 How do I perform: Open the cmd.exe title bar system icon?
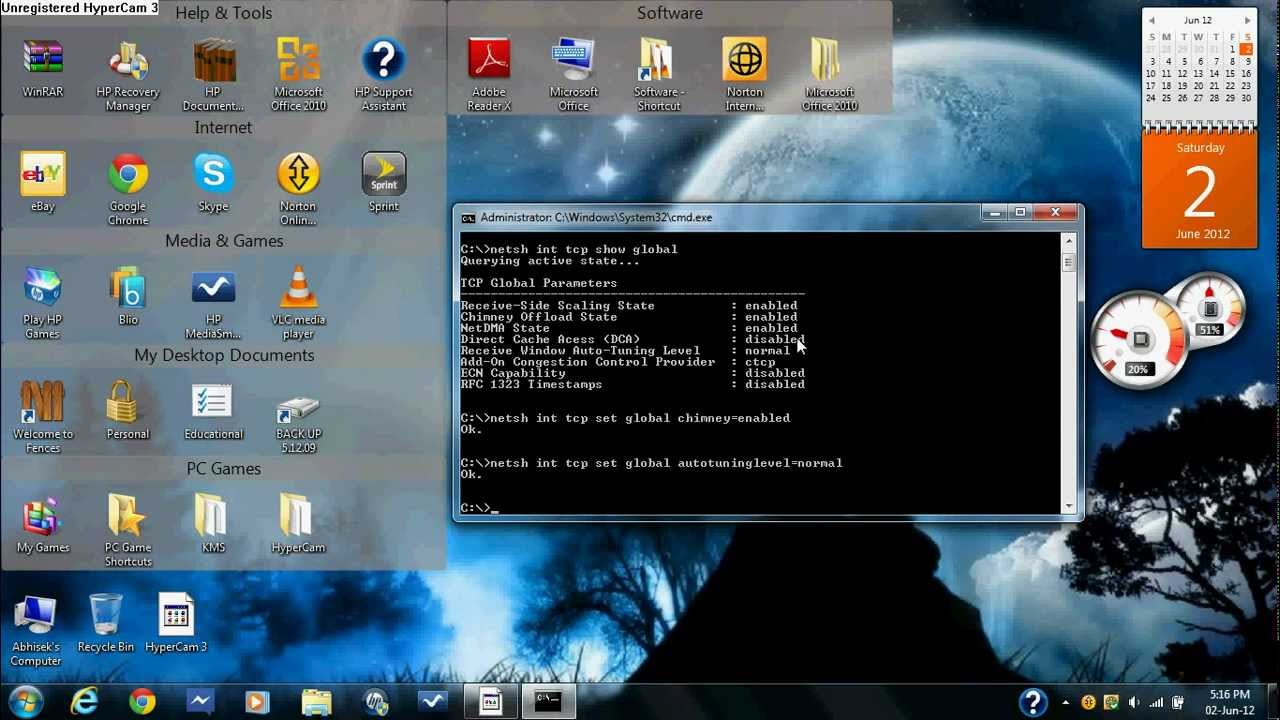[x=468, y=217]
